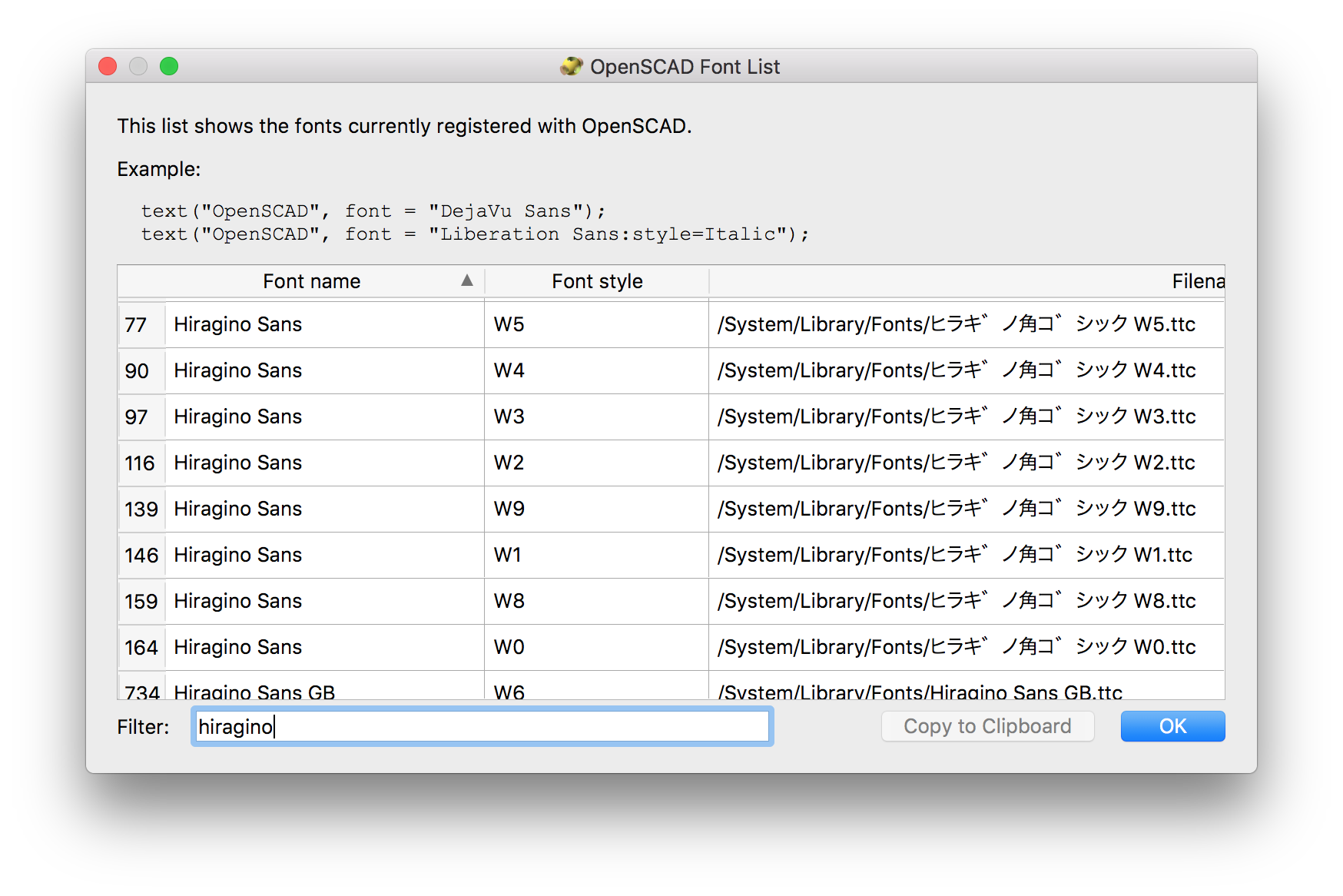Select the file path ending in W3.ttc
The image size is (1343, 896).
[x=967, y=417]
